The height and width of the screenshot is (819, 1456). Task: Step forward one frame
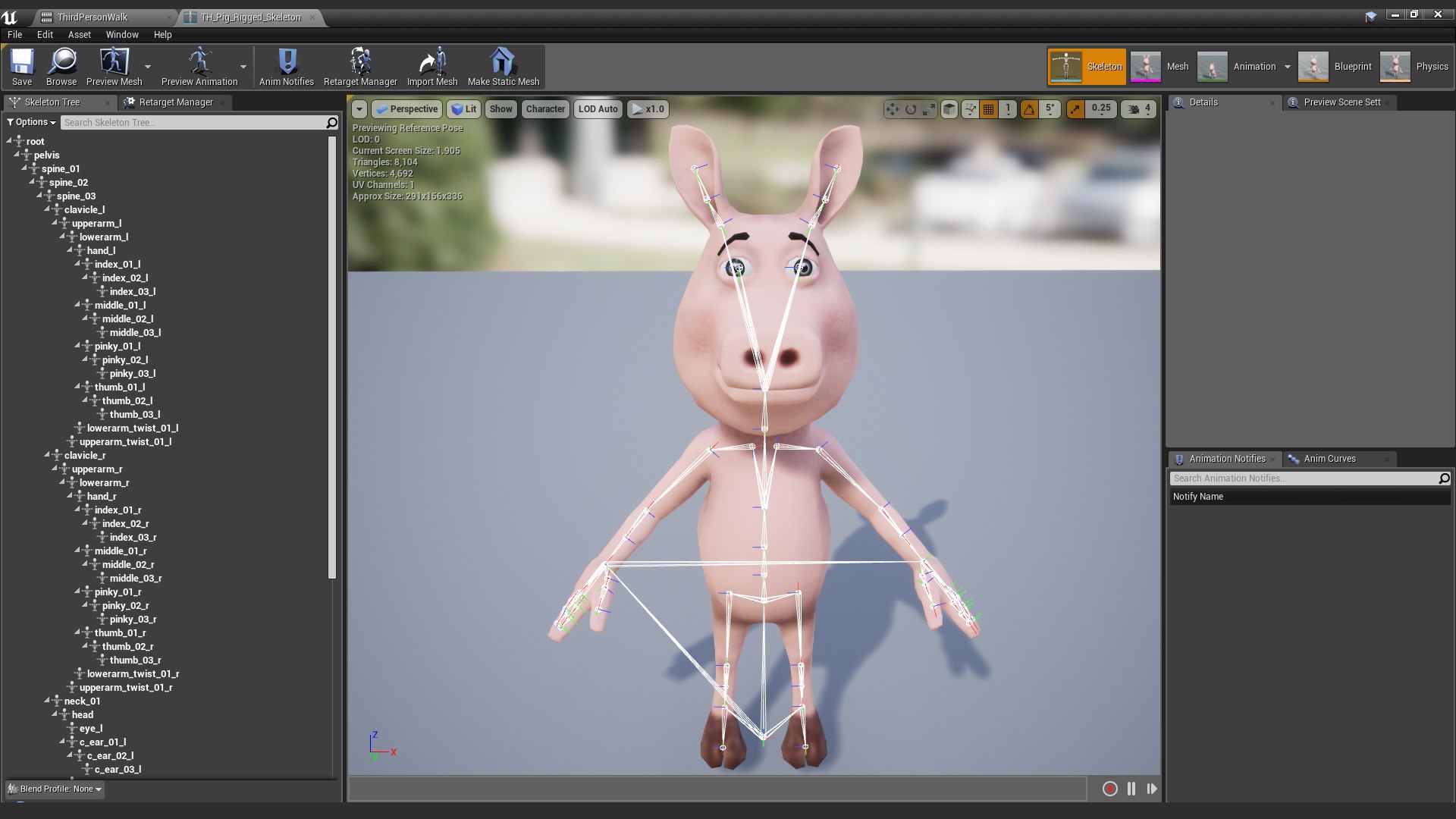[1152, 789]
